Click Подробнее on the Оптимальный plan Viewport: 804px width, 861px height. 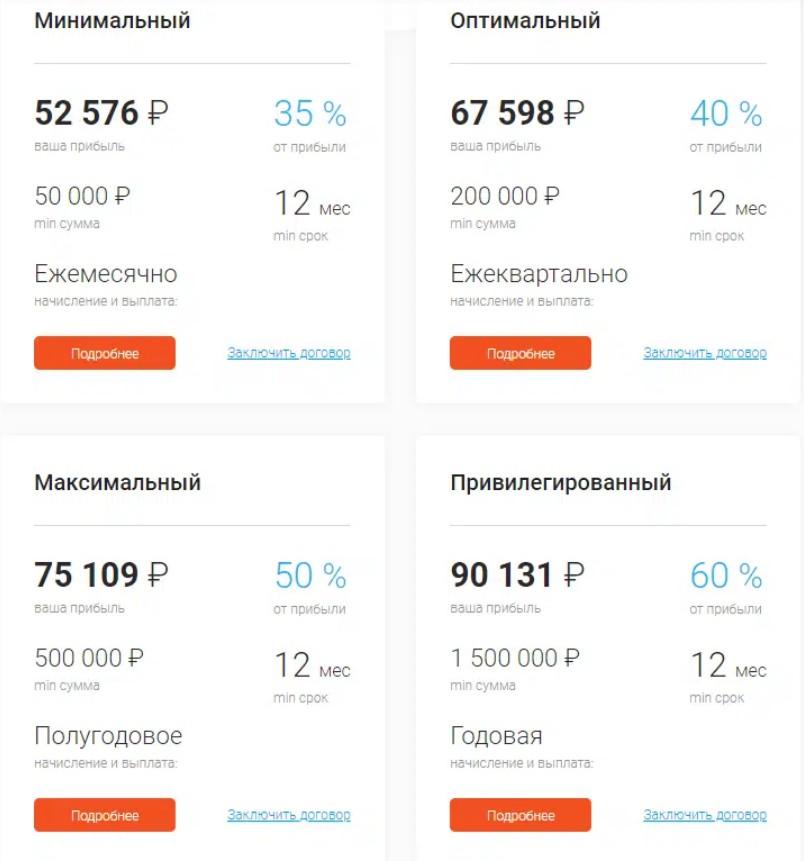520,352
